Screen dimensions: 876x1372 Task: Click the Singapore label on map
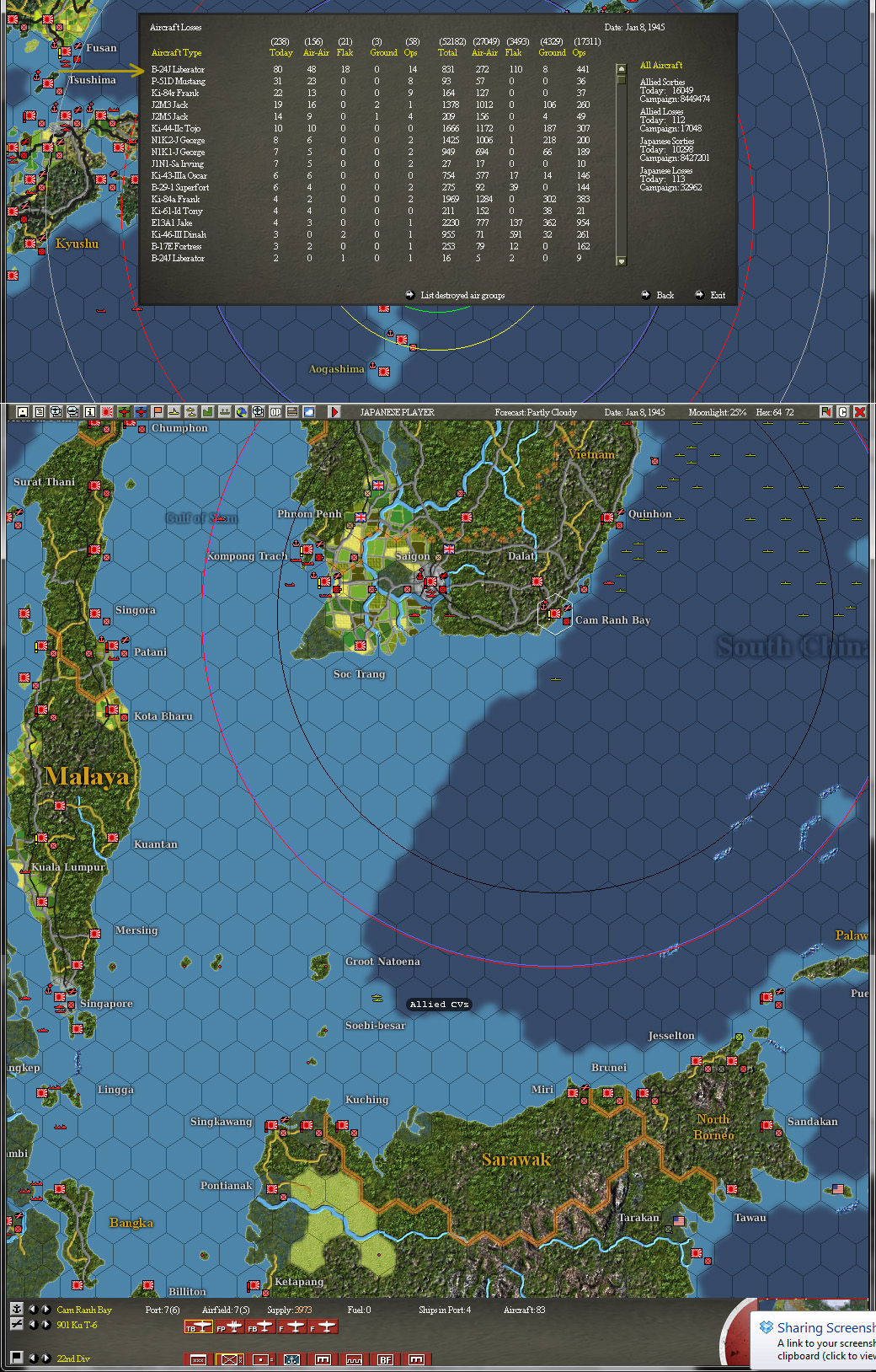coord(106,1004)
